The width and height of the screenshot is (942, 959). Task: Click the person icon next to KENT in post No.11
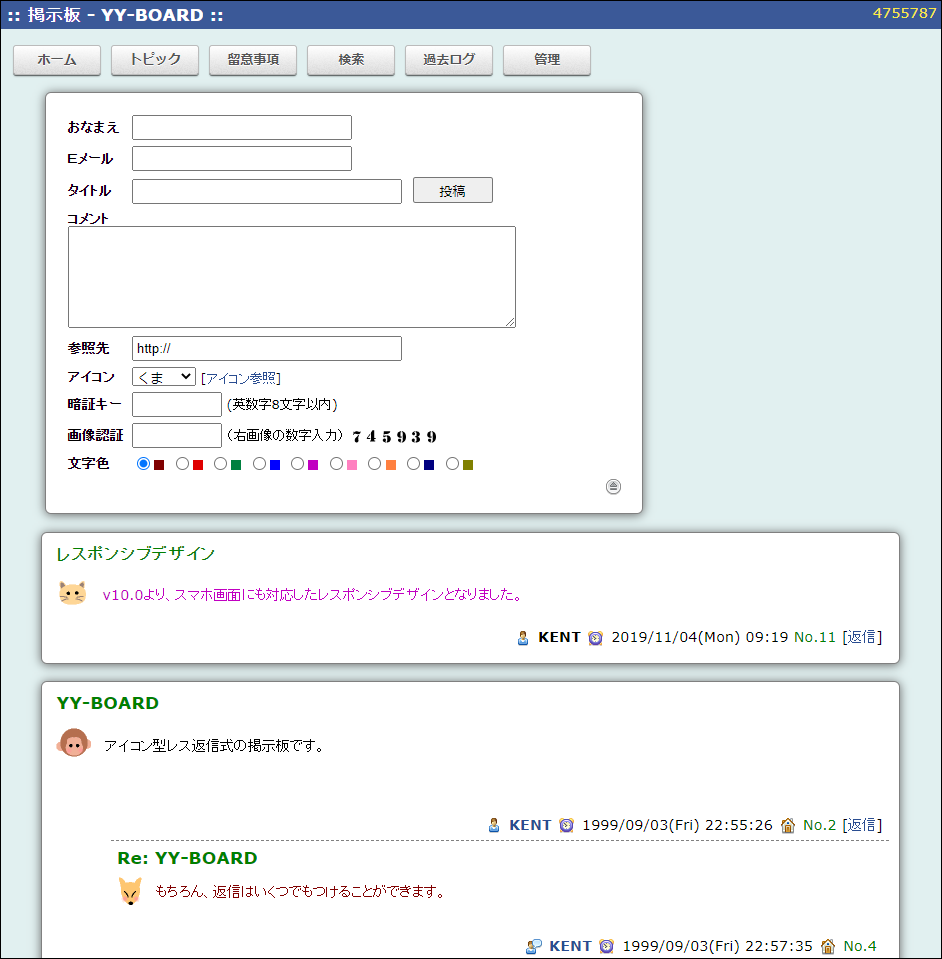click(x=521, y=637)
